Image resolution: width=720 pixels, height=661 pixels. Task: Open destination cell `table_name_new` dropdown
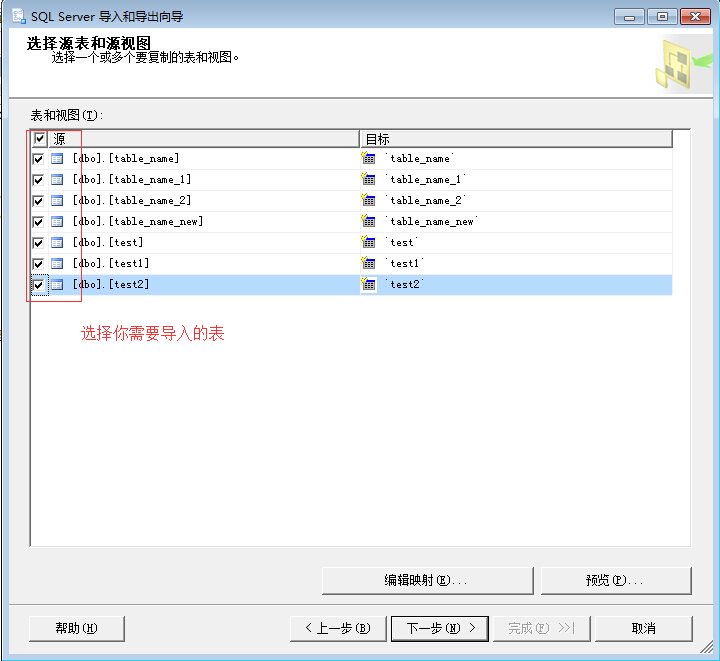click(516, 222)
